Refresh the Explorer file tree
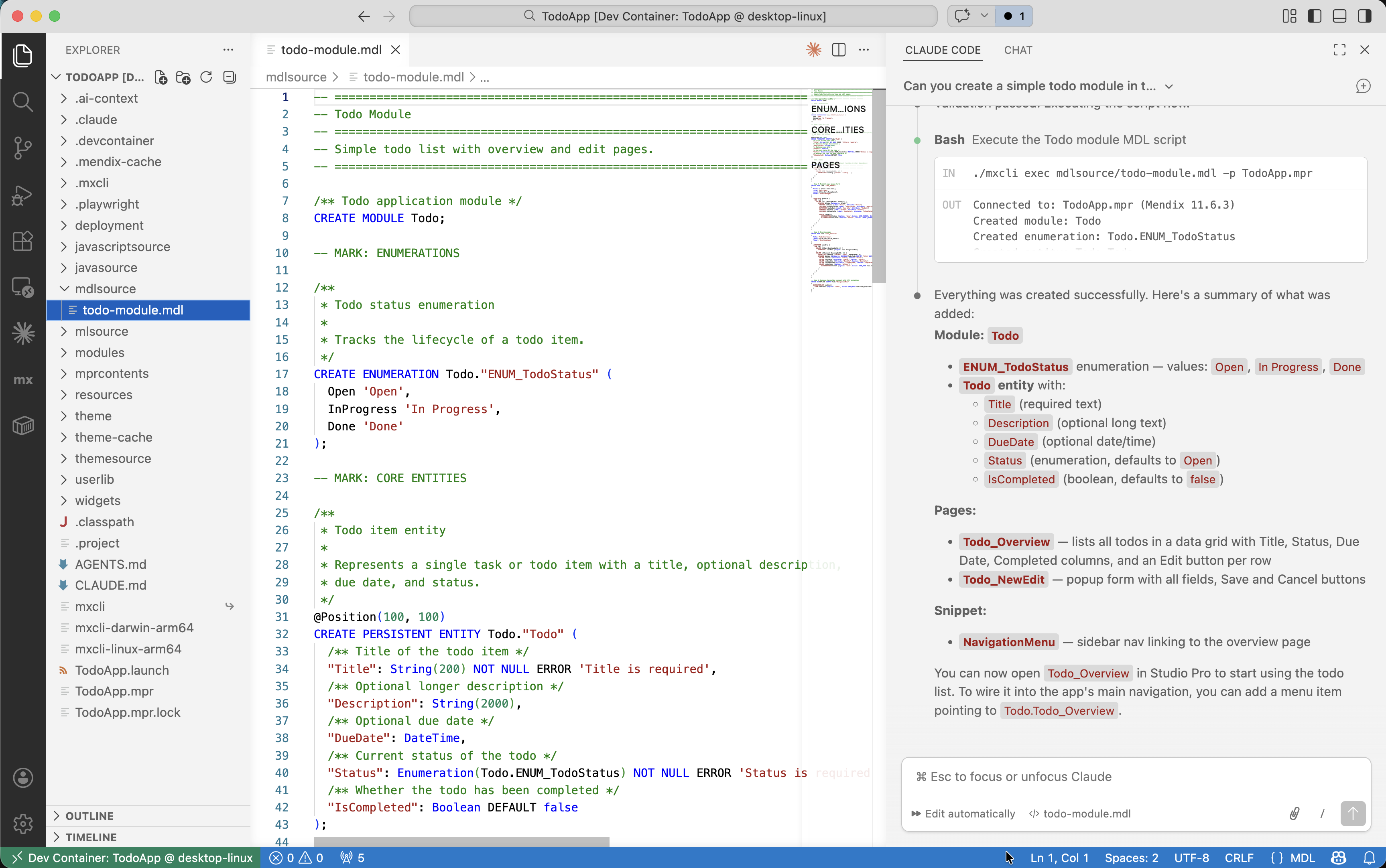This screenshot has width=1386, height=868. tap(206, 77)
